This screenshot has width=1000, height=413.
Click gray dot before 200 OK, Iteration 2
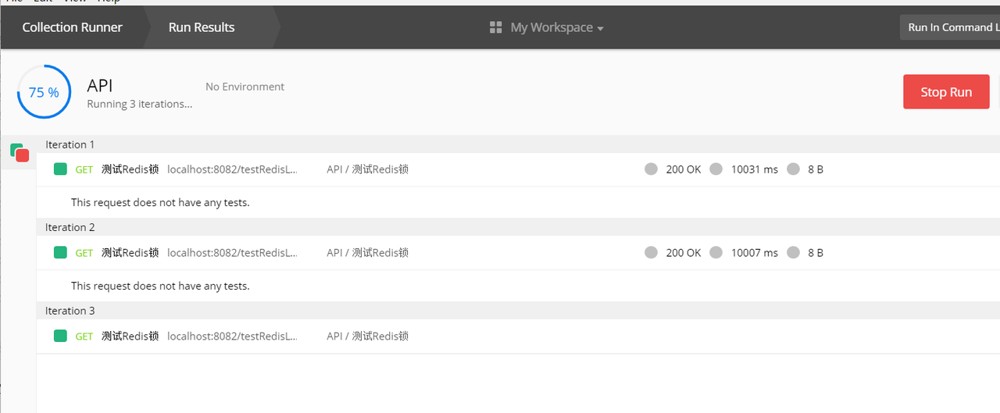tap(651, 252)
